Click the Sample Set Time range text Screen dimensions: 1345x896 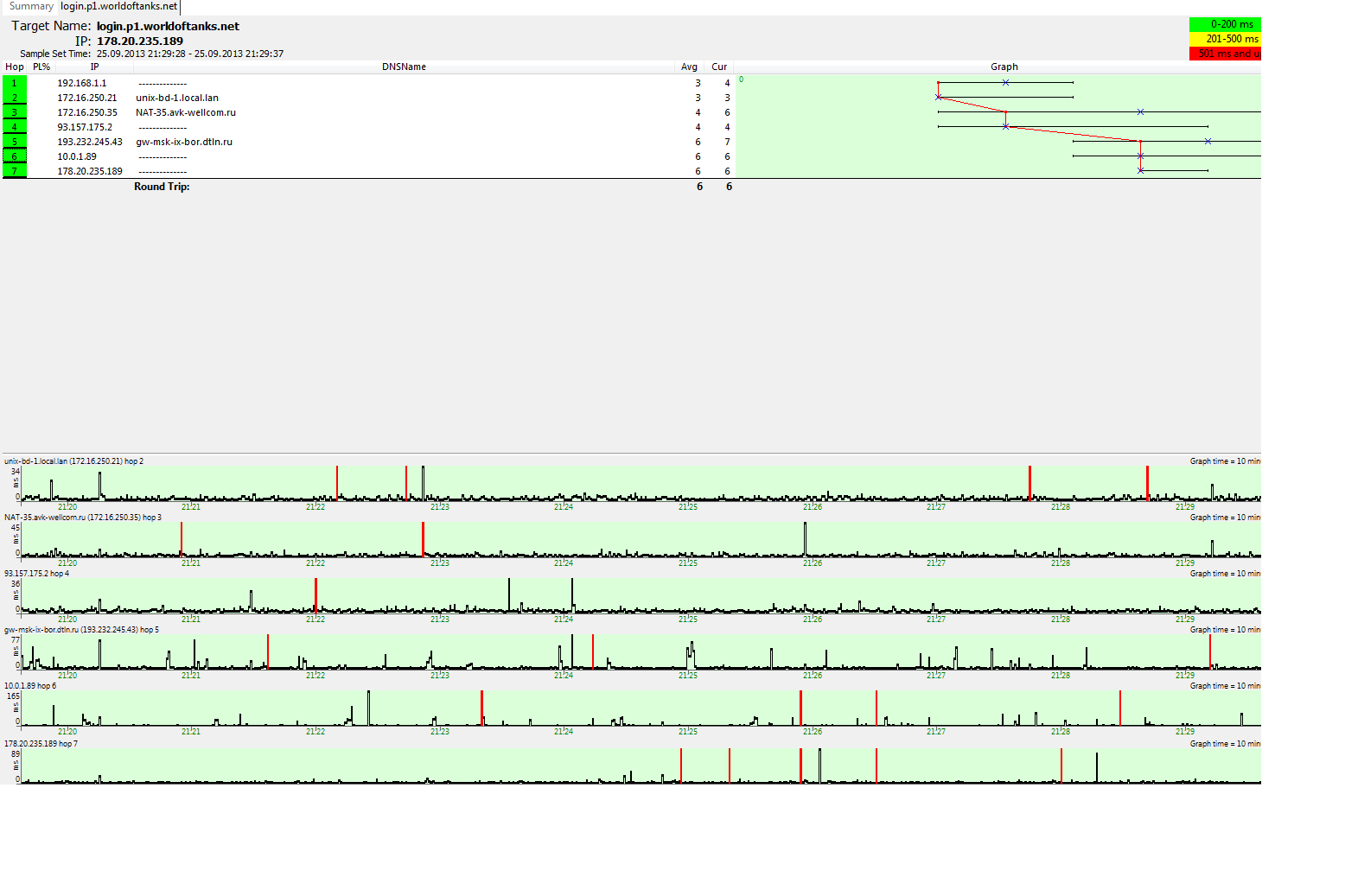click(x=190, y=54)
